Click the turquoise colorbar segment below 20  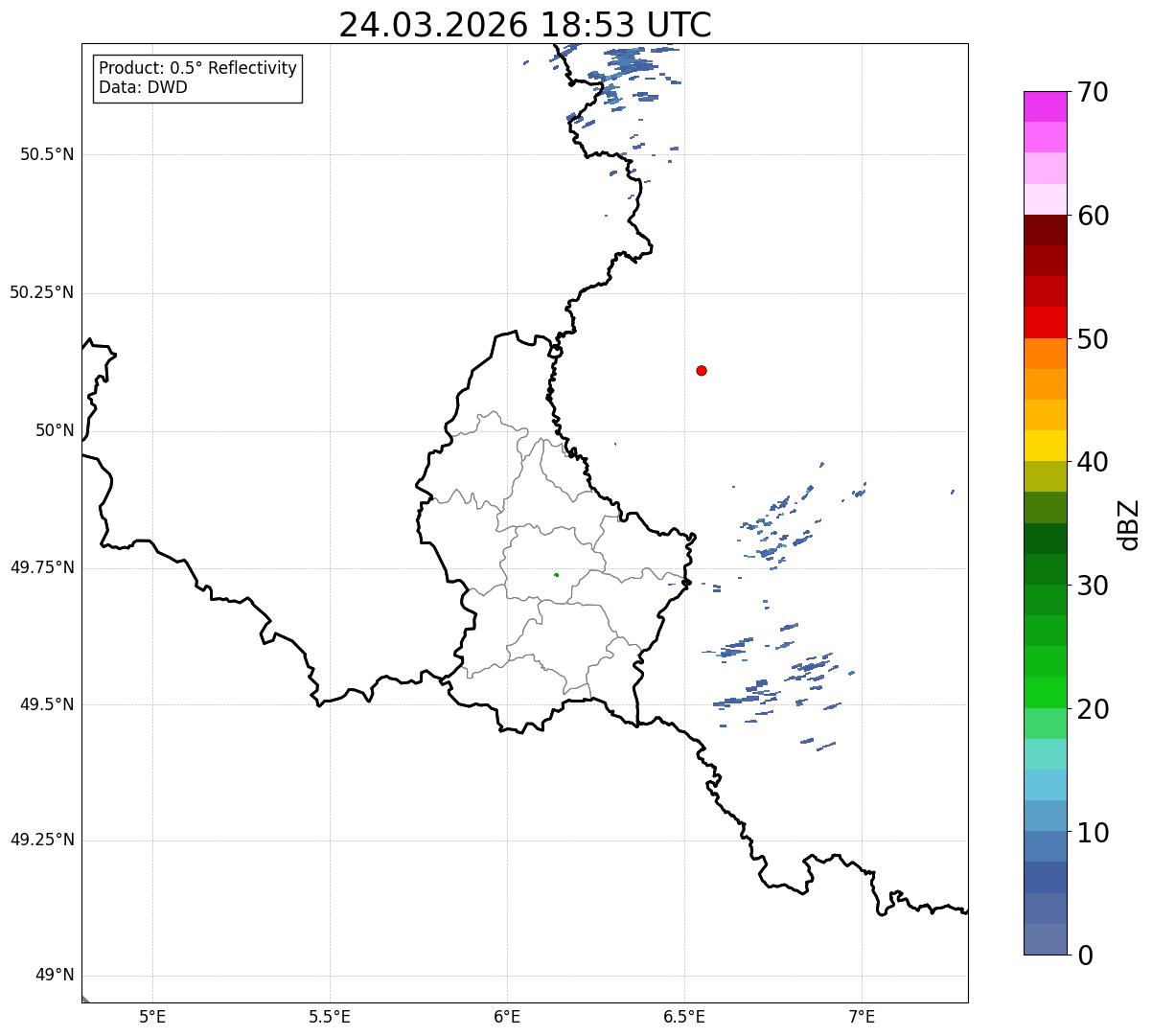pos(1045,754)
